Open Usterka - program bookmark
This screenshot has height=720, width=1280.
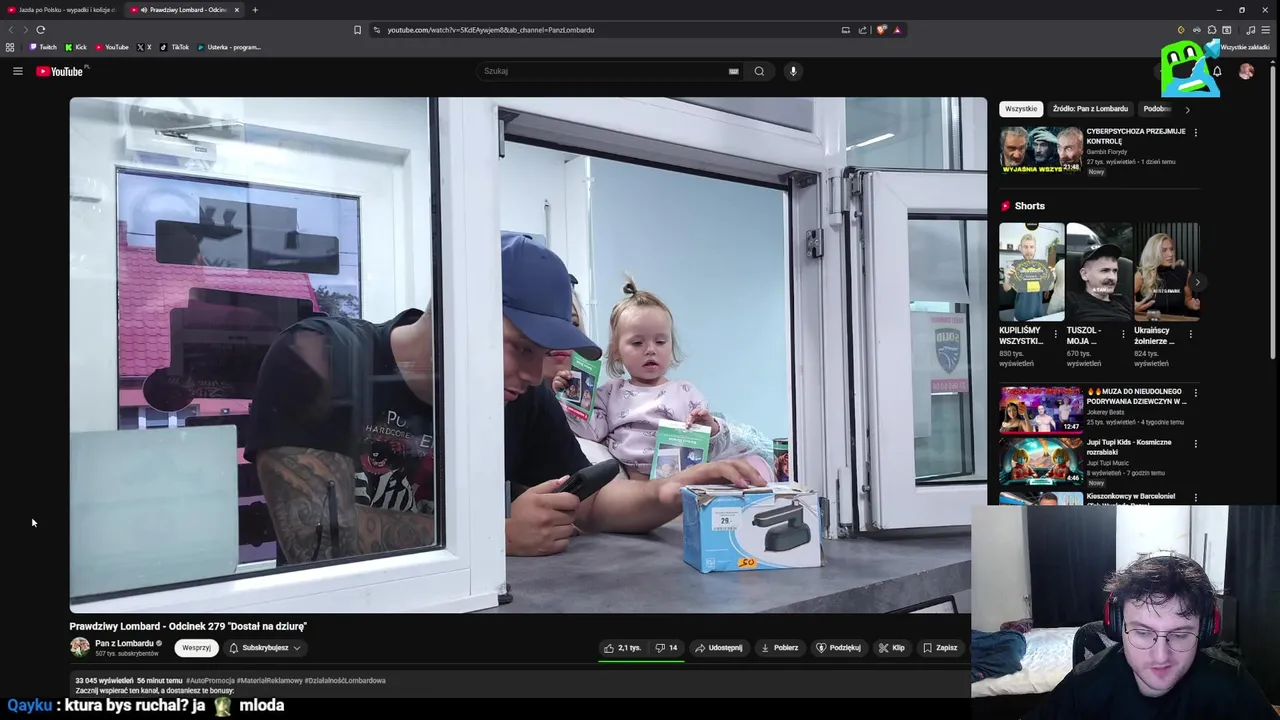click(x=229, y=47)
